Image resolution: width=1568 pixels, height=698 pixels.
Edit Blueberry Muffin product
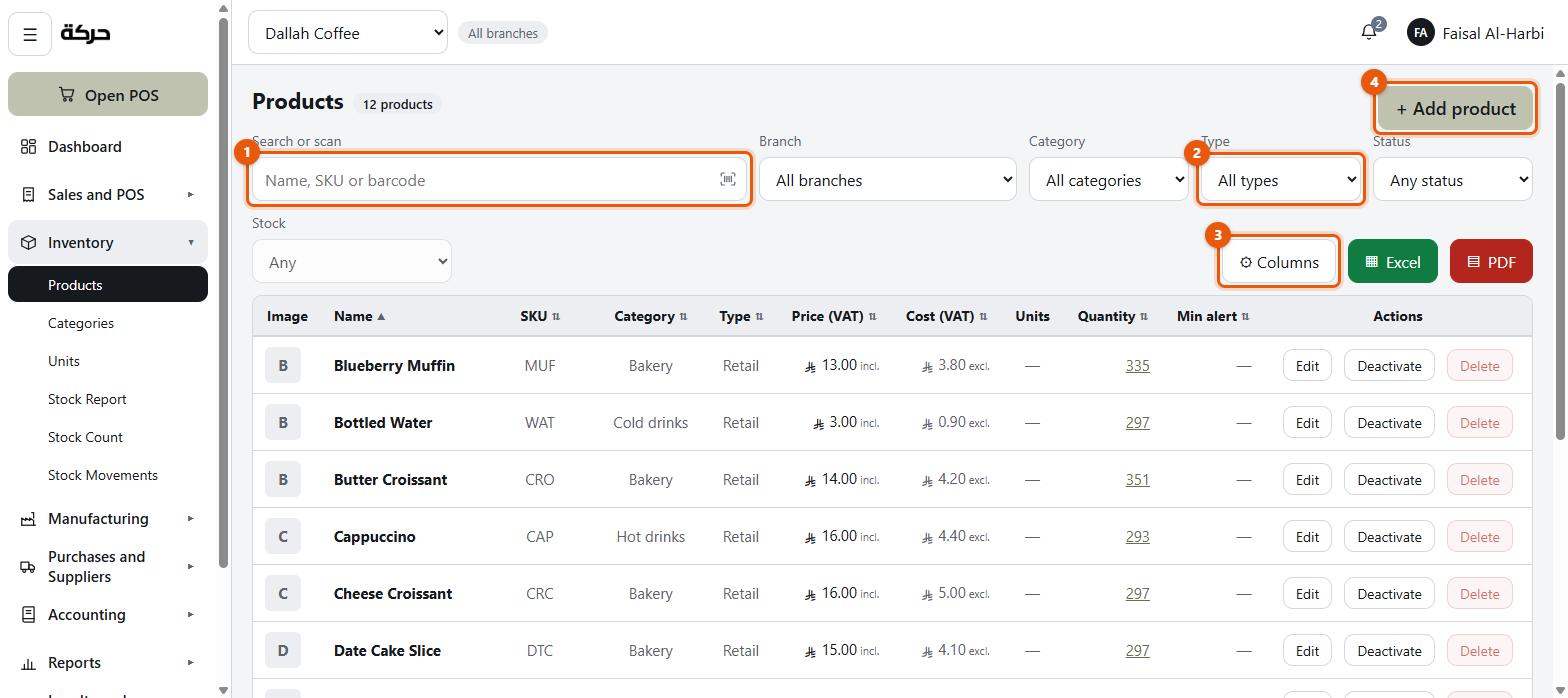coord(1307,366)
